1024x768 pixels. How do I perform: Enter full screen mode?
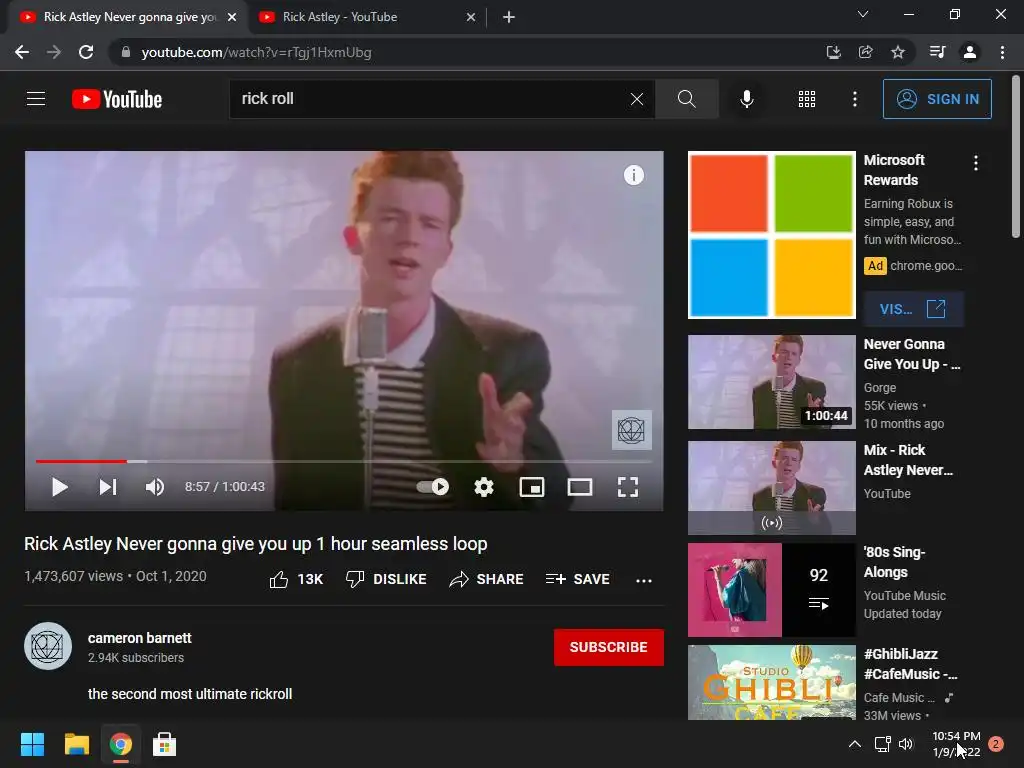pyautogui.click(x=628, y=487)
